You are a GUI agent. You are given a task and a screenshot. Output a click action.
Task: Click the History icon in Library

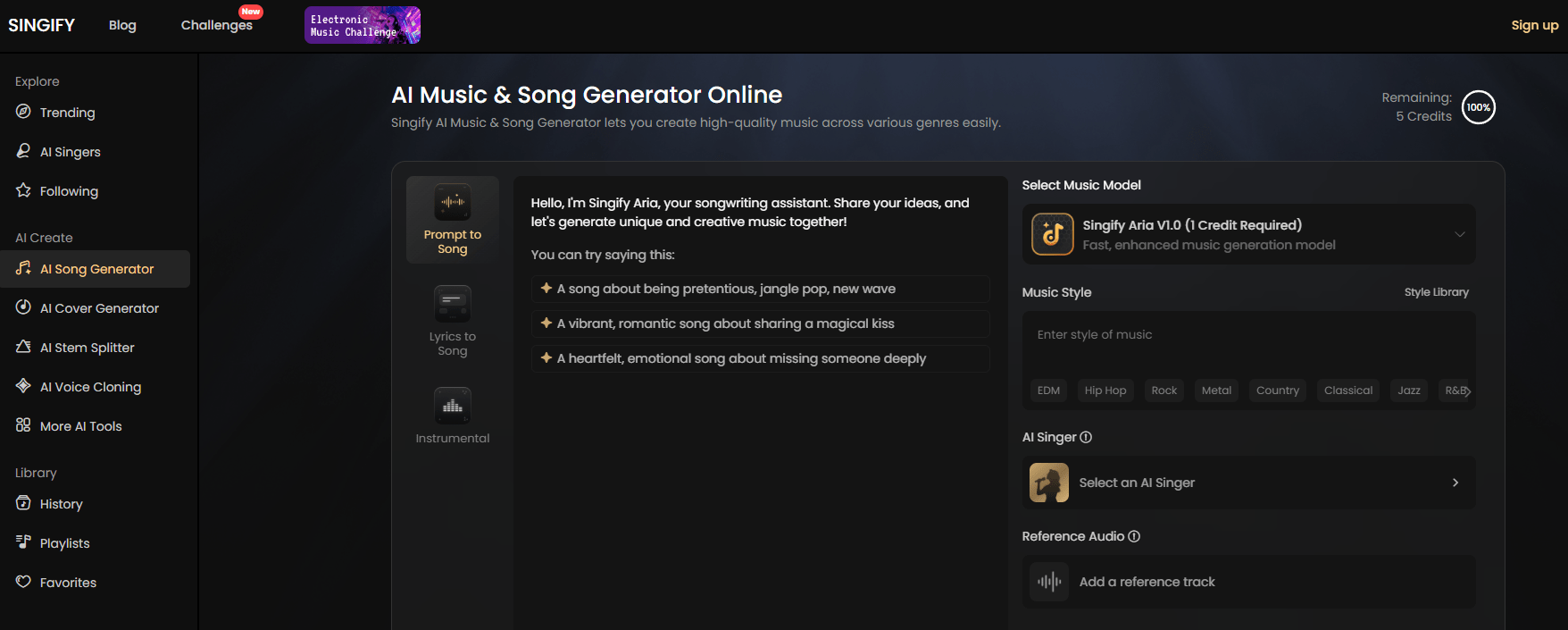coord(23,503)
